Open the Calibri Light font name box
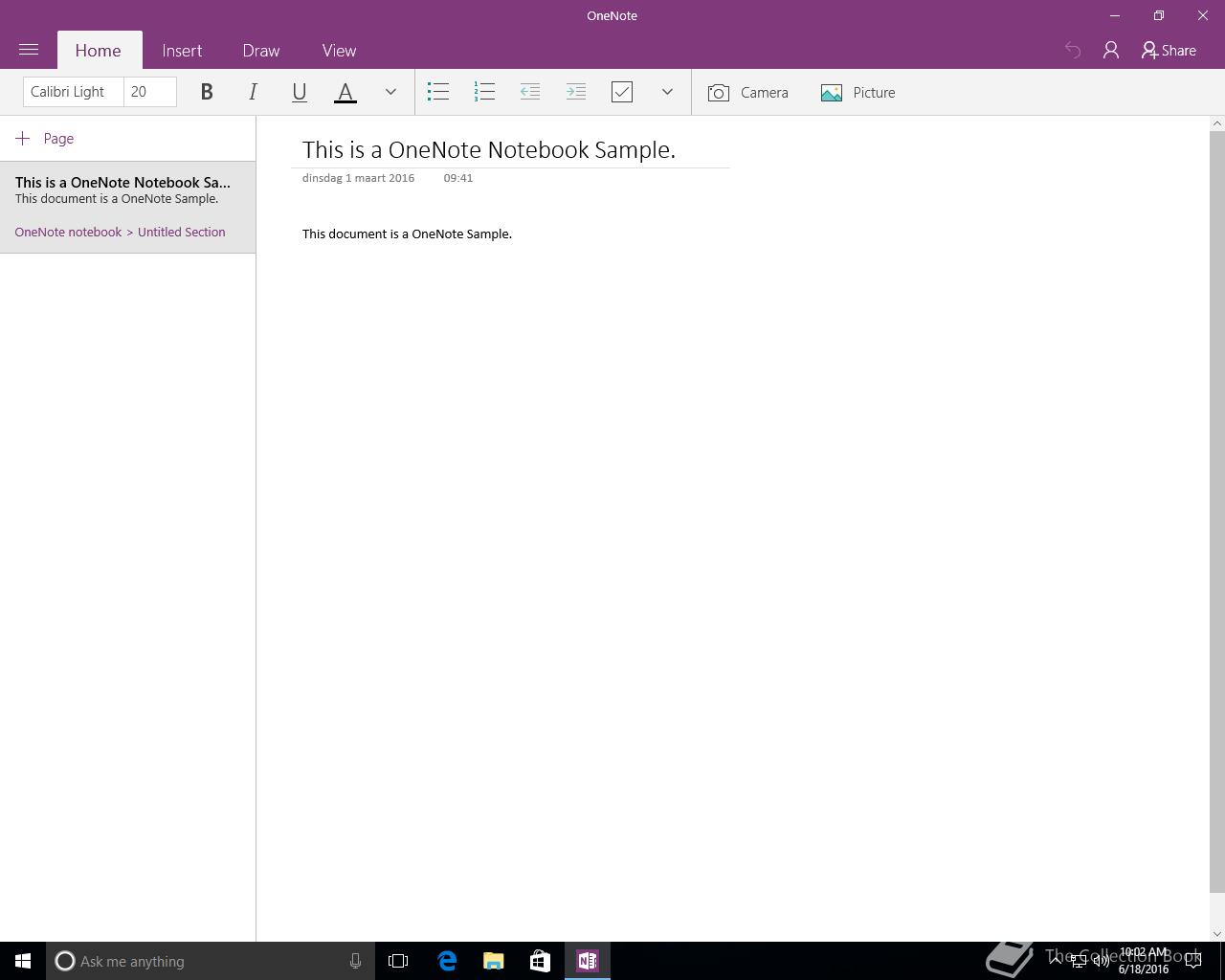 point(74,92)
